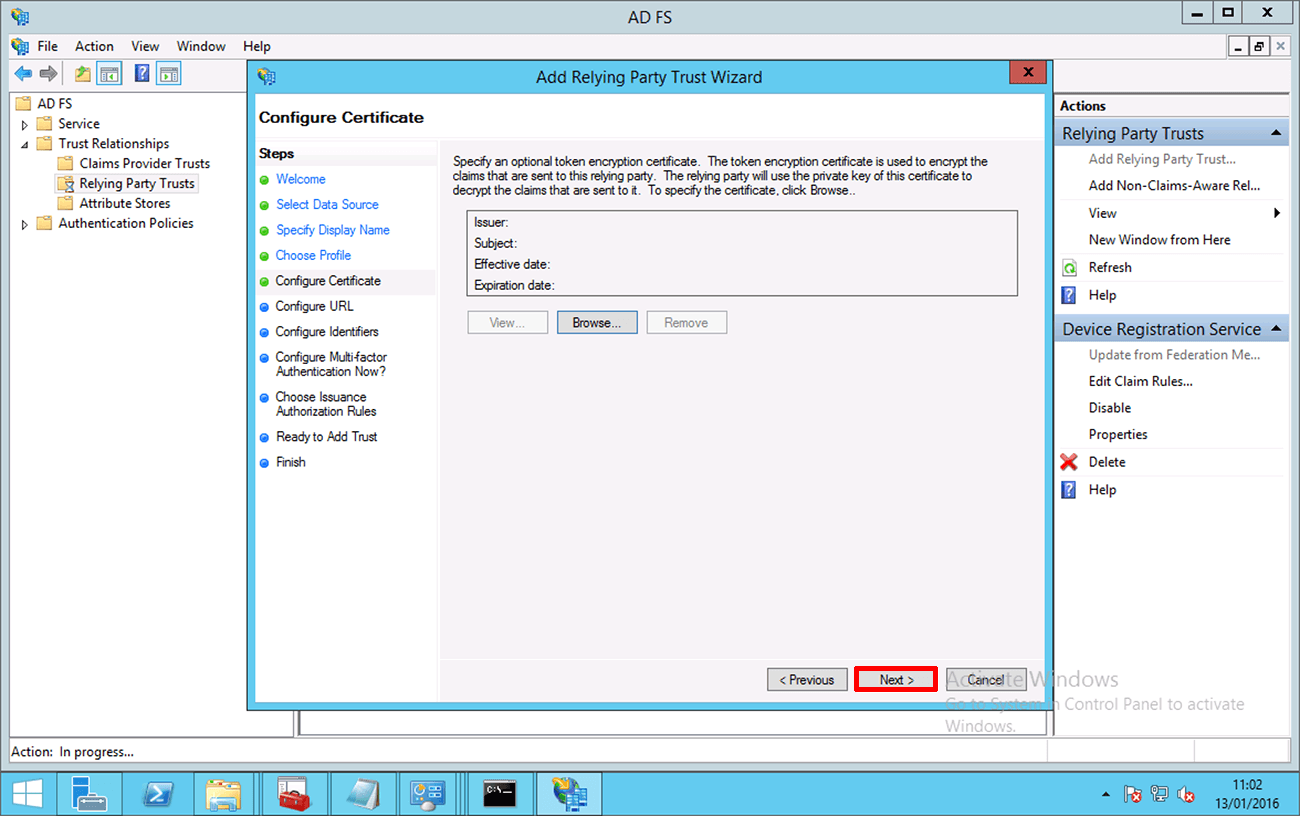Open the File menu
Viewport: 1300px width, 816px height.
coord(48,46)
